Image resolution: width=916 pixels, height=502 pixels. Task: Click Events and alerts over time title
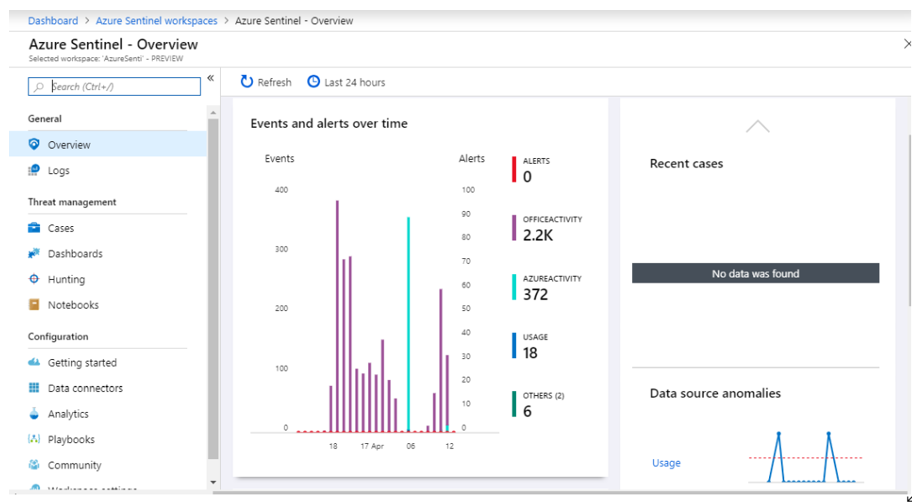coord(329,123)
